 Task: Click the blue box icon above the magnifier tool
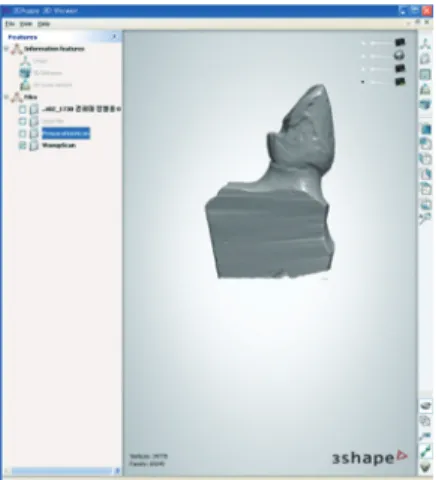click(x=425, y=204)
